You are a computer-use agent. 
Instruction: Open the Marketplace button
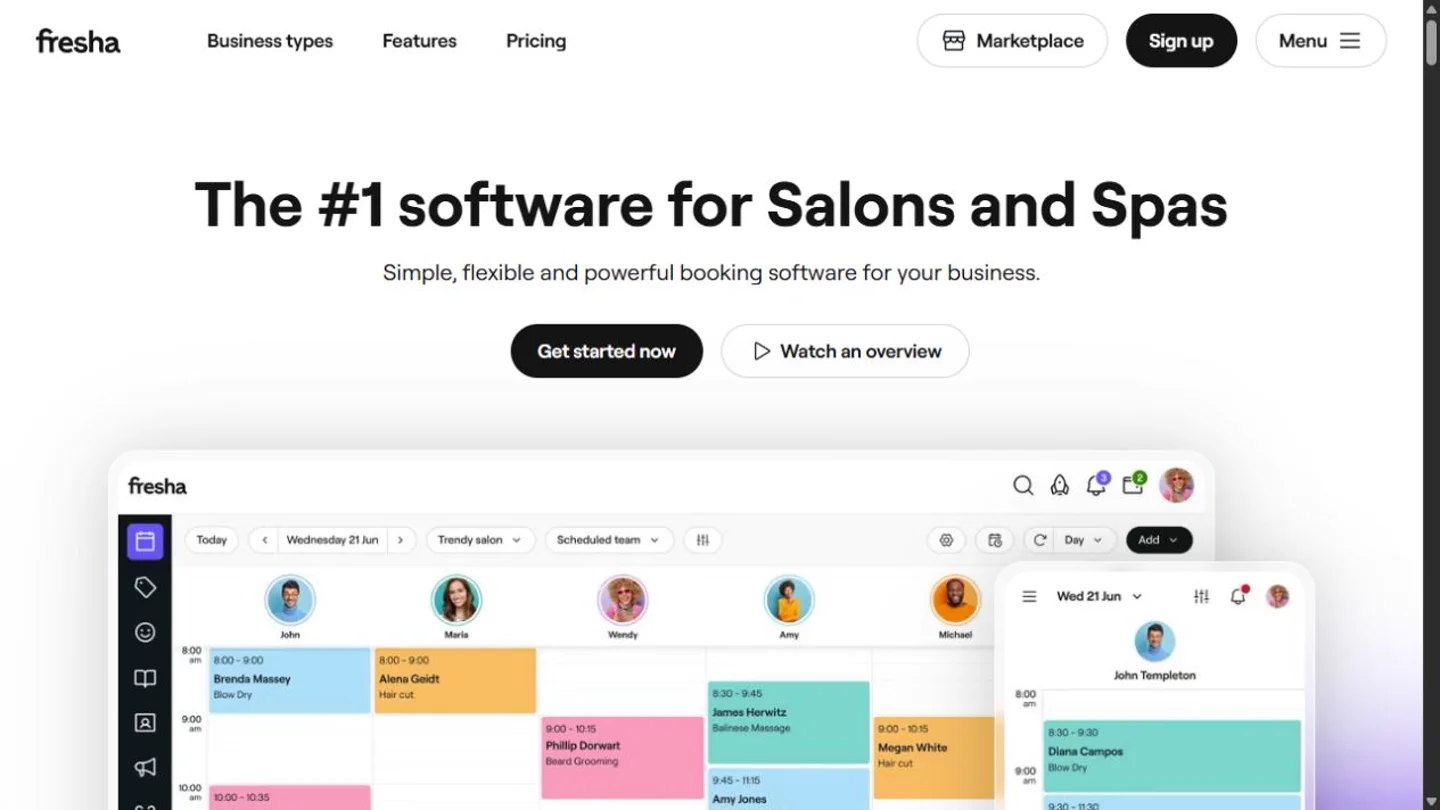(1012, 41)
